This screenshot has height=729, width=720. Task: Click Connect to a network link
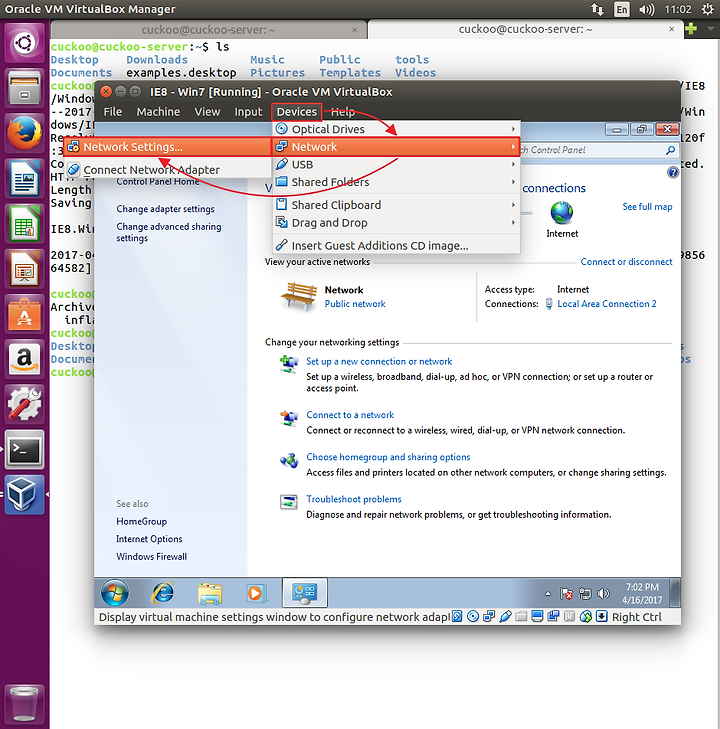point(350,415)
